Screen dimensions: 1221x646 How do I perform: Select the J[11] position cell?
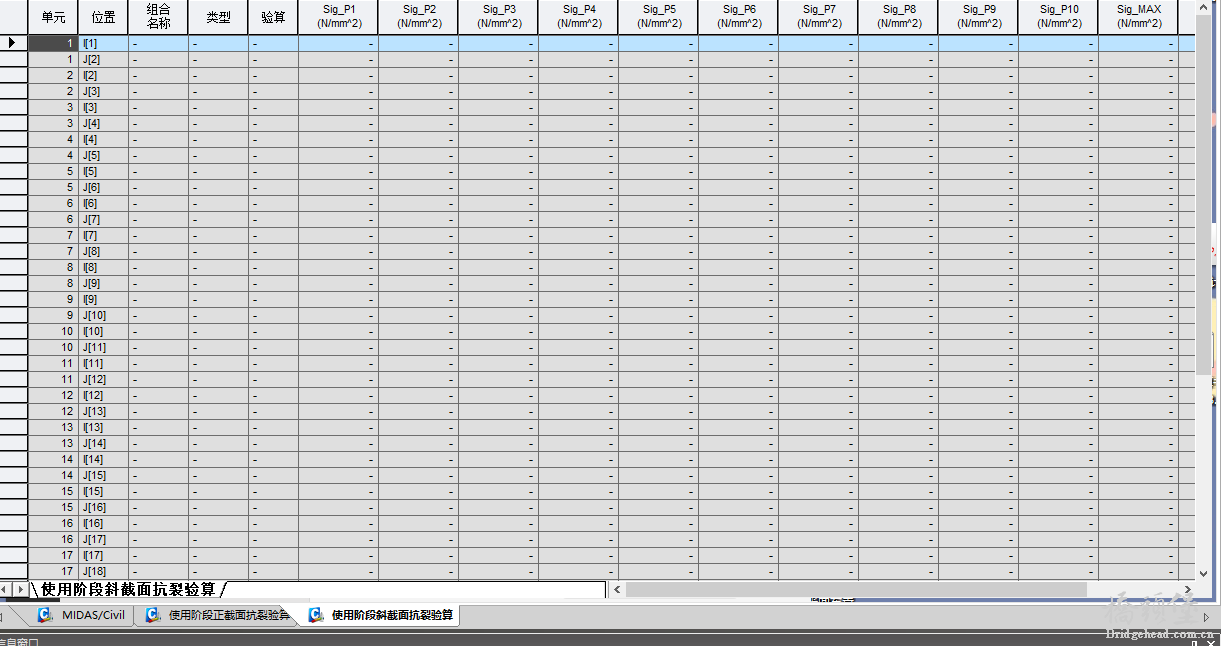(103, 347)
